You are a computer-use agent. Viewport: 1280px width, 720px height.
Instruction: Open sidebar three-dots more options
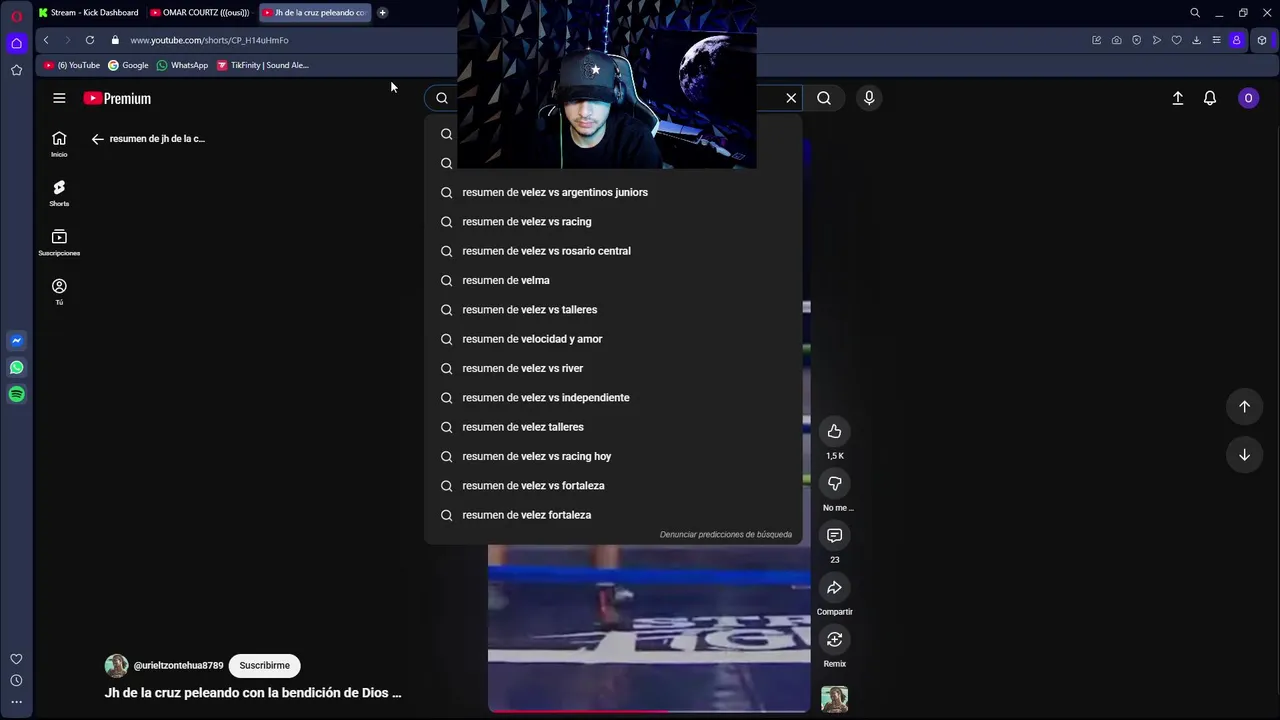pyautogui.click(x=16, y=702)
